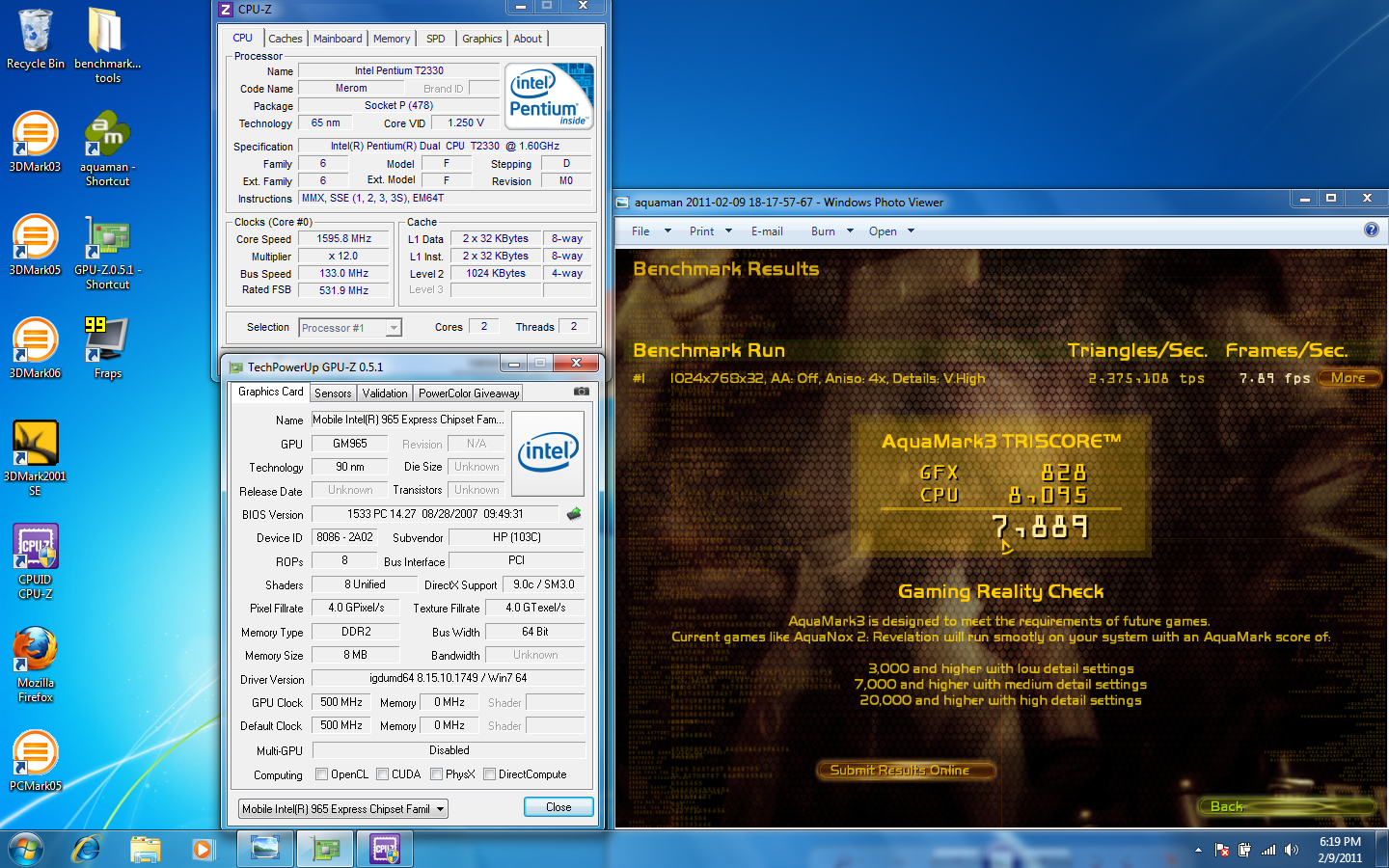1389x868 pixels.
Task: Launch the 3DMark03 desktop shortcut
Action: 35,142
